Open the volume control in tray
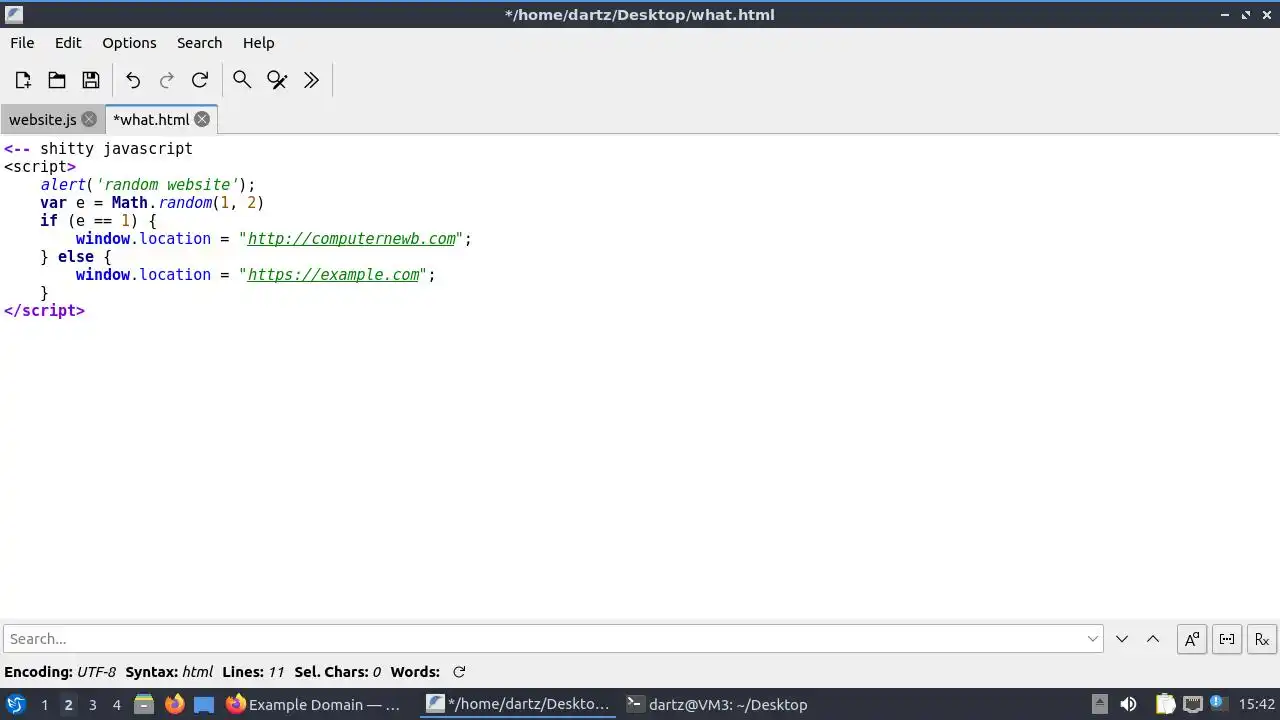This screenshot has height=720, width=1280. tap(1128, 704)
